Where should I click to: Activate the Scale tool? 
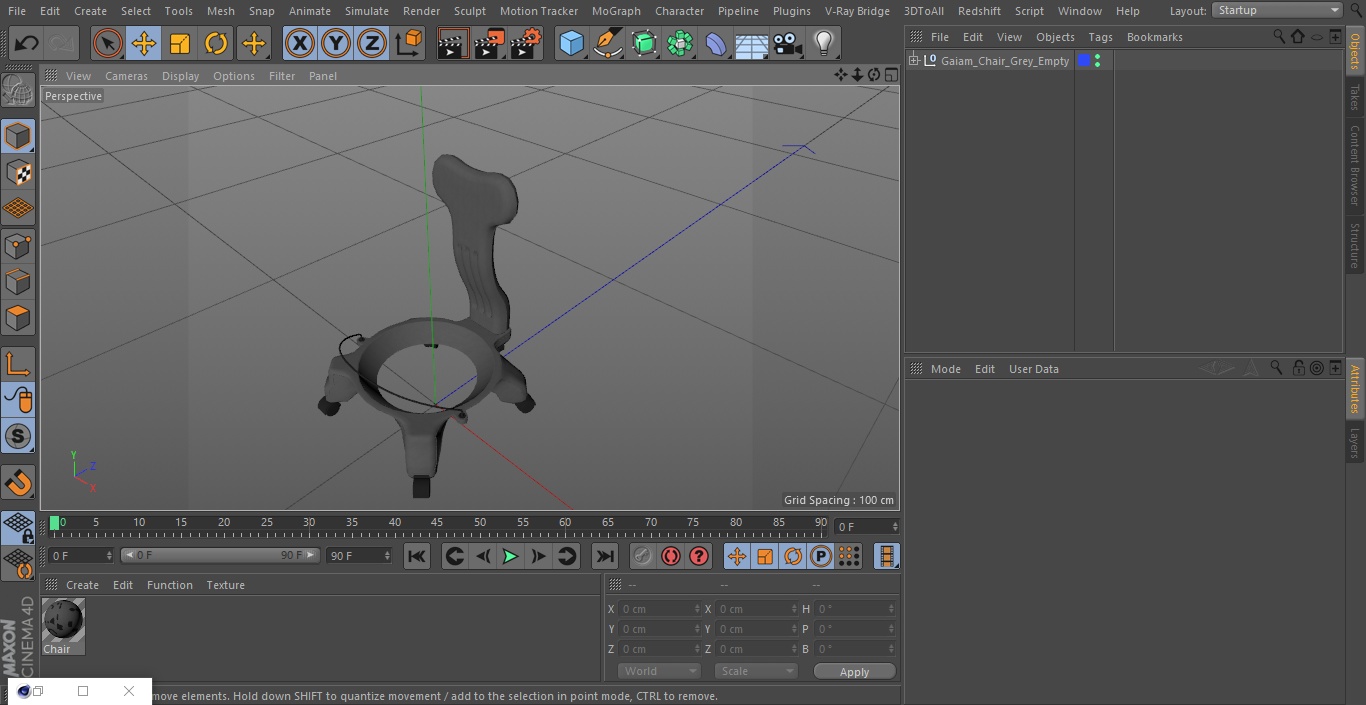(180, 43)
